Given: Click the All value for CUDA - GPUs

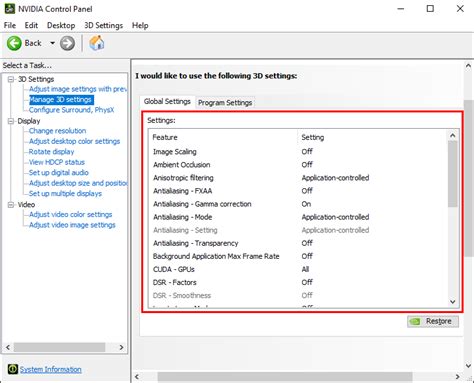Looking at the screenshot, I should click(305, 269).
